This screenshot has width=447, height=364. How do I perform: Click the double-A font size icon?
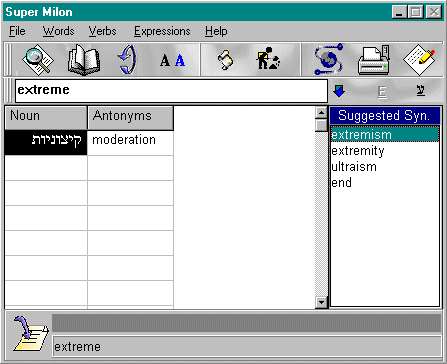coord(172,60)
